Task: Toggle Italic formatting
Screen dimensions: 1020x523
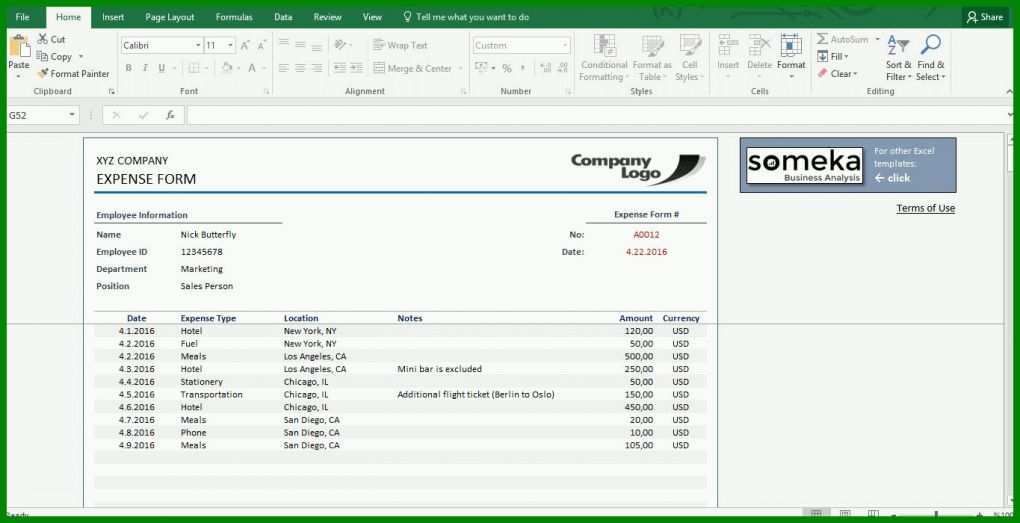Action: pyautogui.click(x=145, y=68)
